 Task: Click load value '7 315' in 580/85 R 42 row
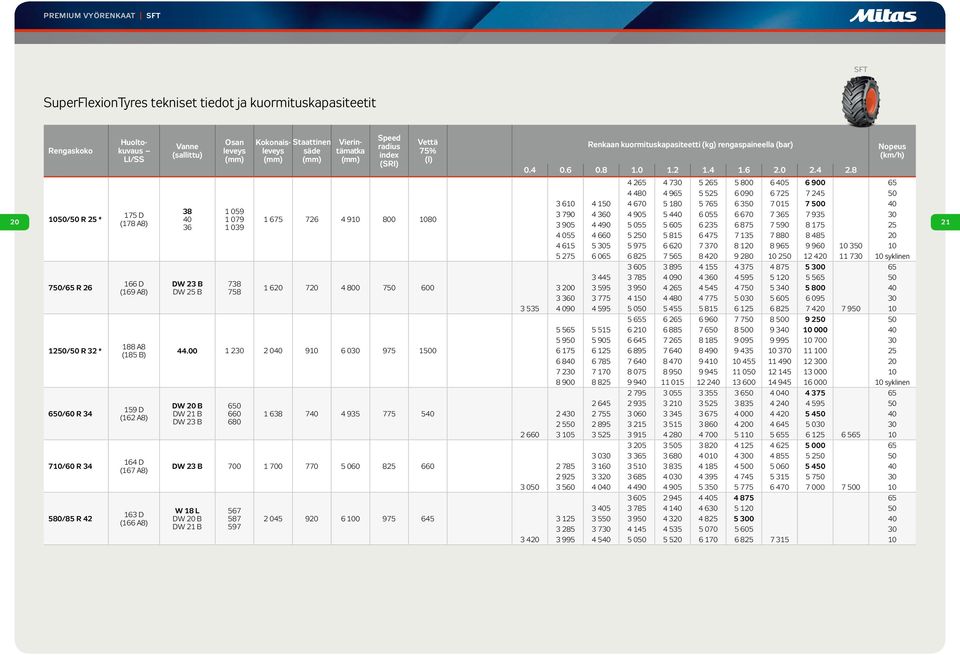(x=779, y=540)
